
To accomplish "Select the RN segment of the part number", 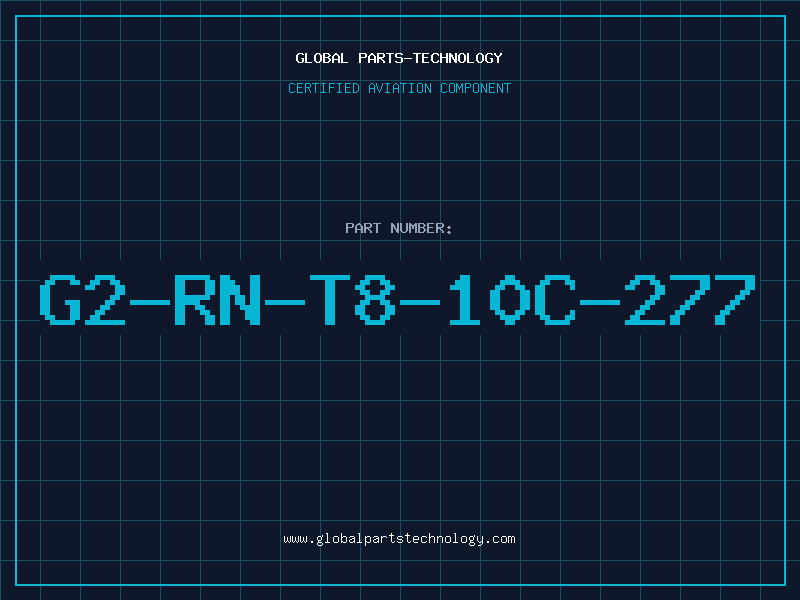I will click(217, 299).
